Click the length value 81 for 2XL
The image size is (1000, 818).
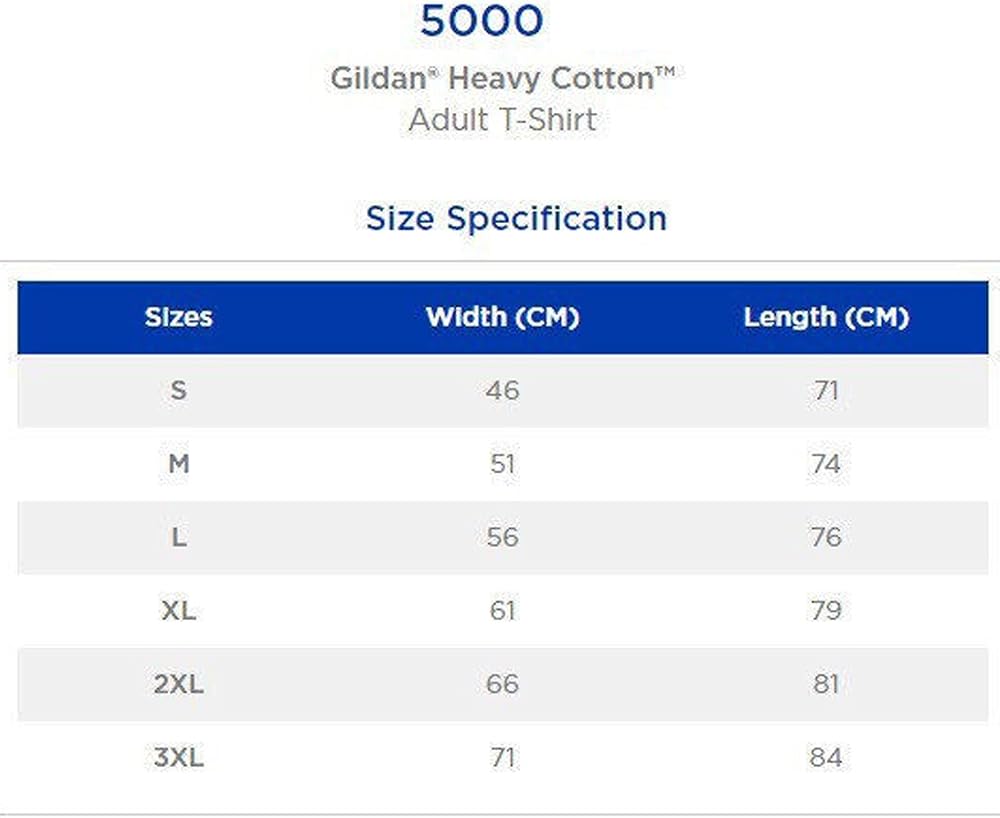click(x=827, y=684)
